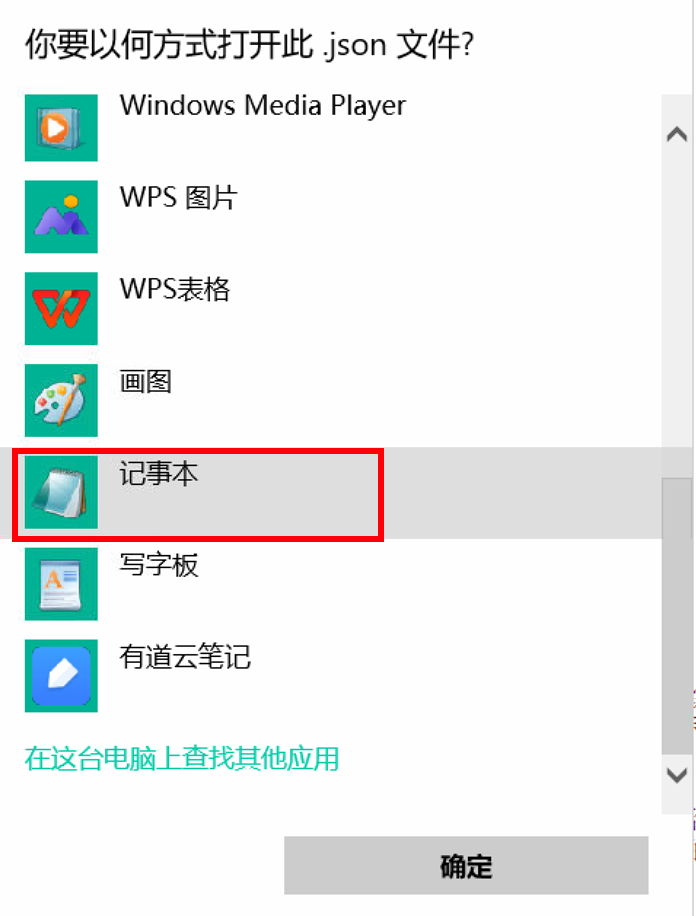Select the highlighted 记事本 entry label

click(x=159, y=473)
